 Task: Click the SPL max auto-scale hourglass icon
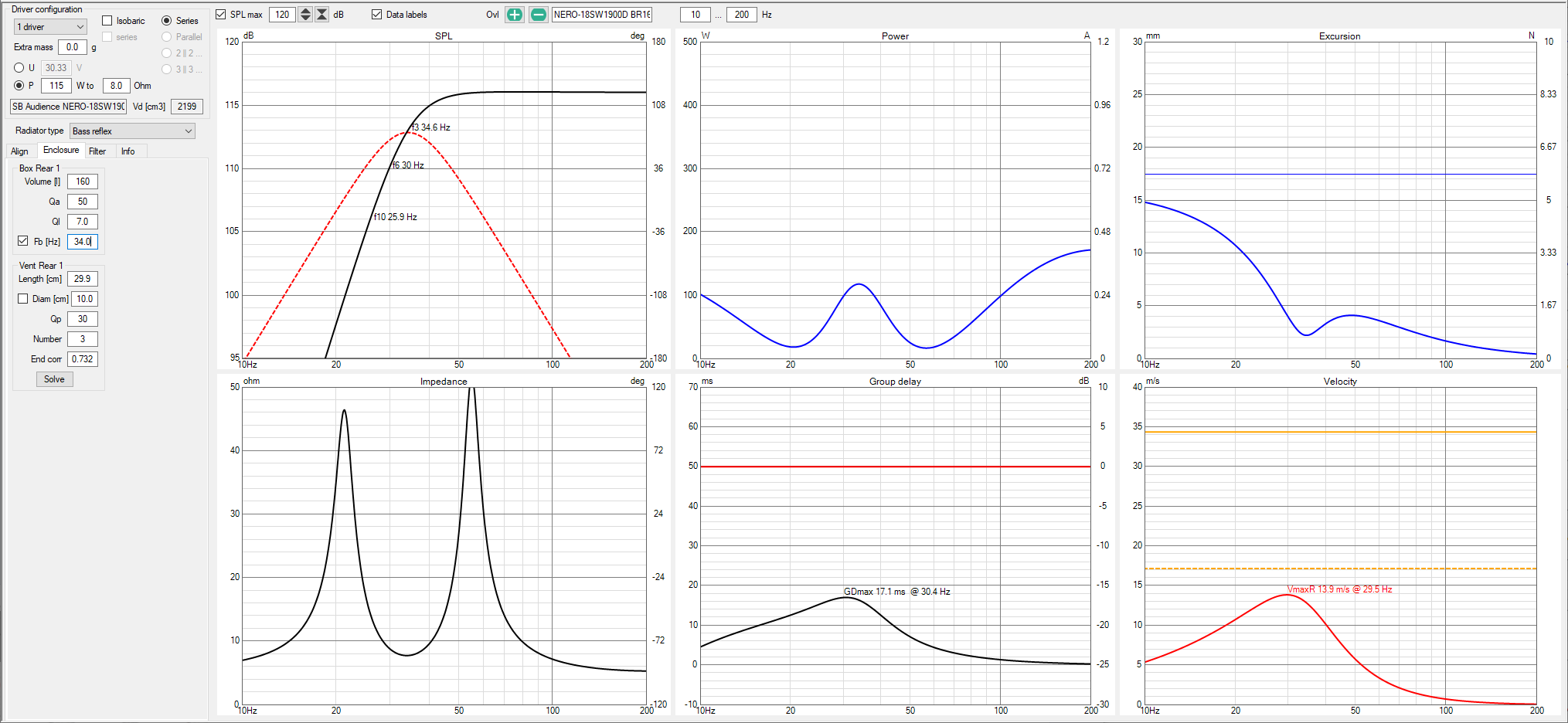tap(322, 15)
